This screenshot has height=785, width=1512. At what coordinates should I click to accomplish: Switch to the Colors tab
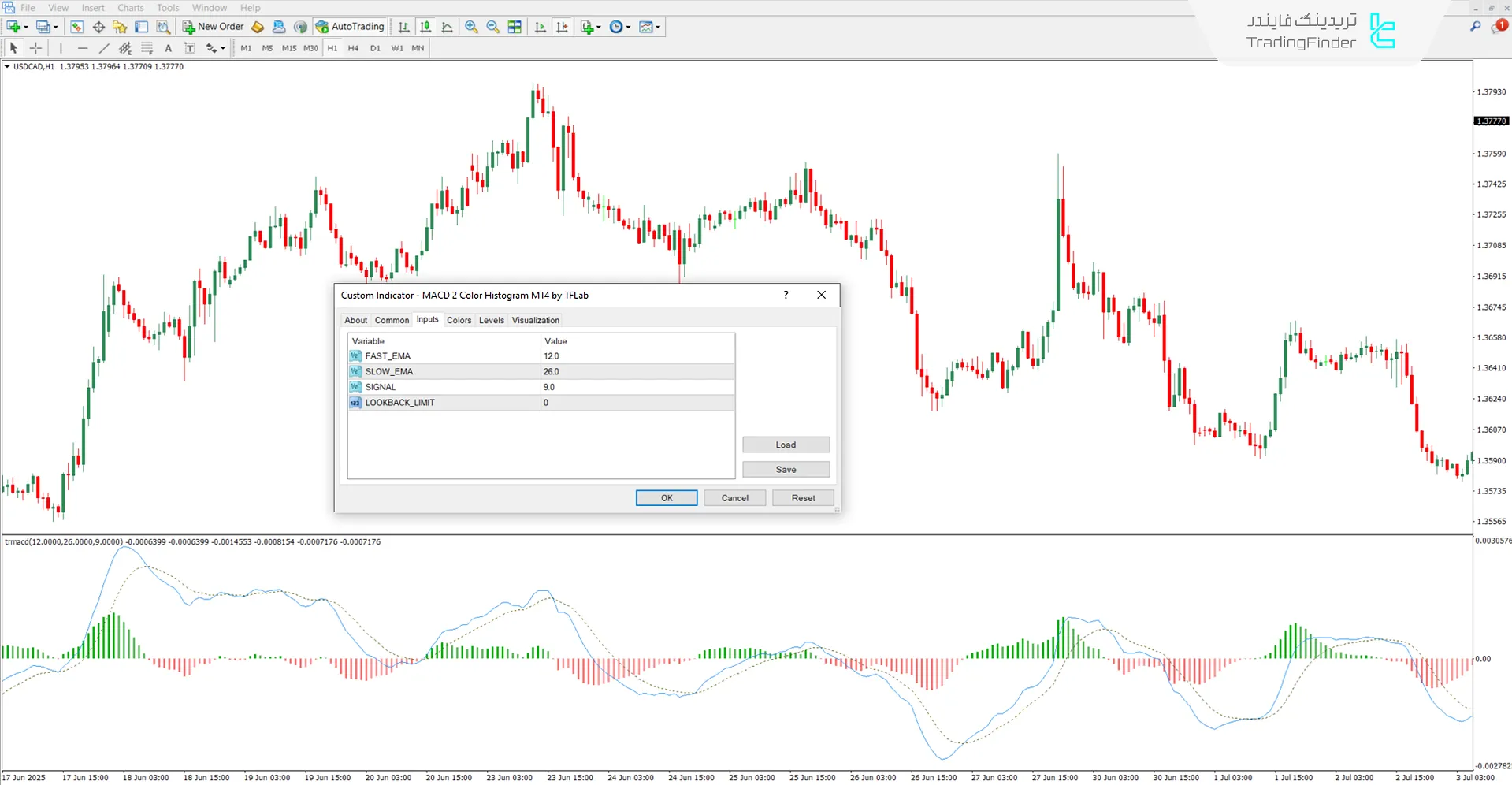pyautogui.click(x=459, y=320)
